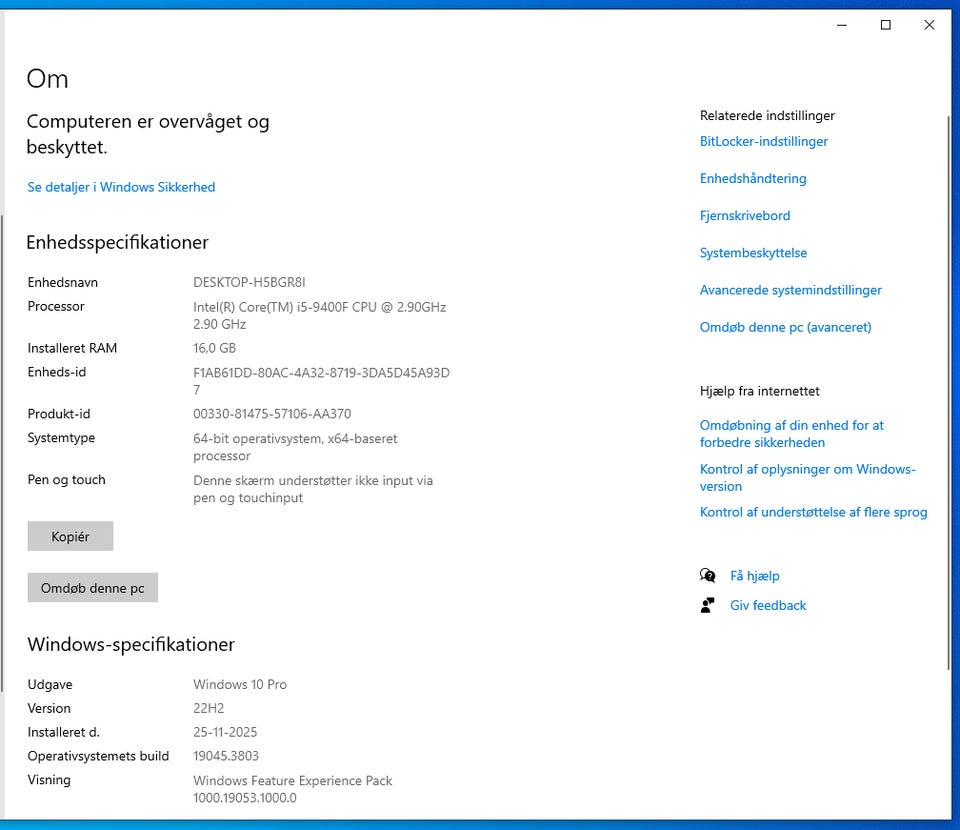Open Fjernskrivebord settings link
The width and height of the screenshot is (960, 830).
click(745, 215)
